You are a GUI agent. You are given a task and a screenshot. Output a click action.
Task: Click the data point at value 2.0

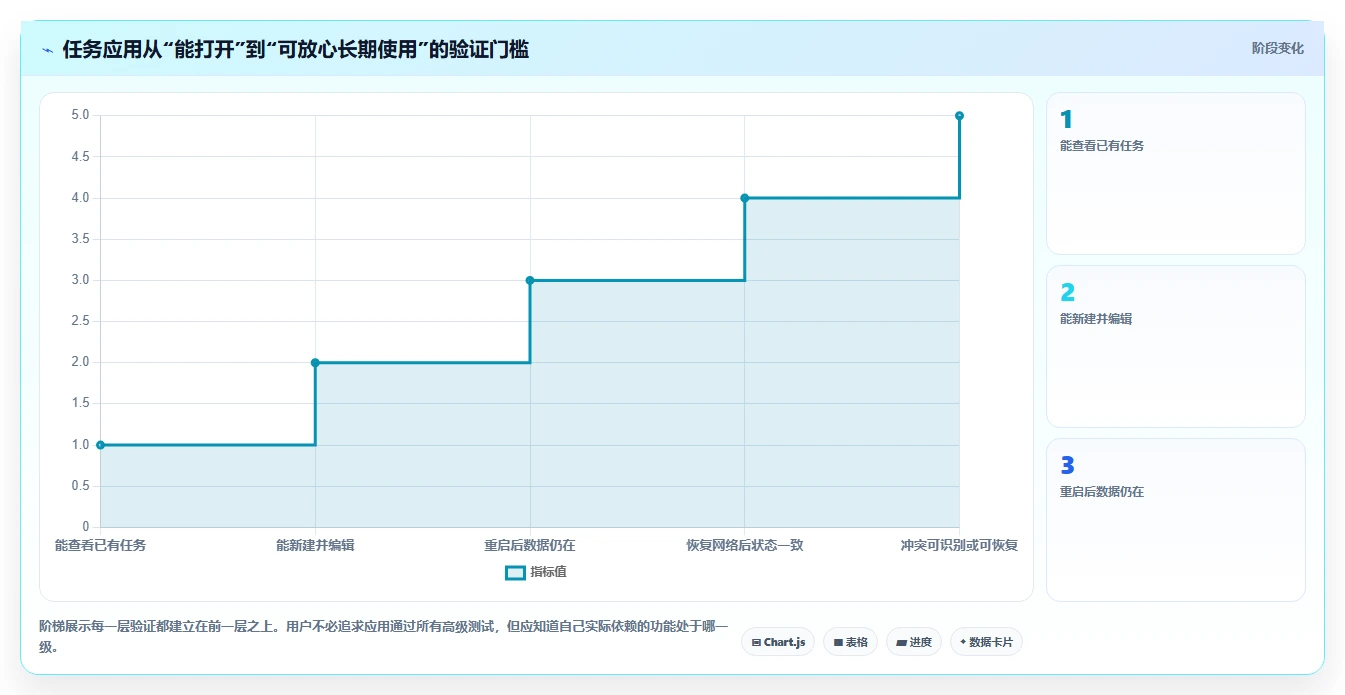tap(315, 363)
